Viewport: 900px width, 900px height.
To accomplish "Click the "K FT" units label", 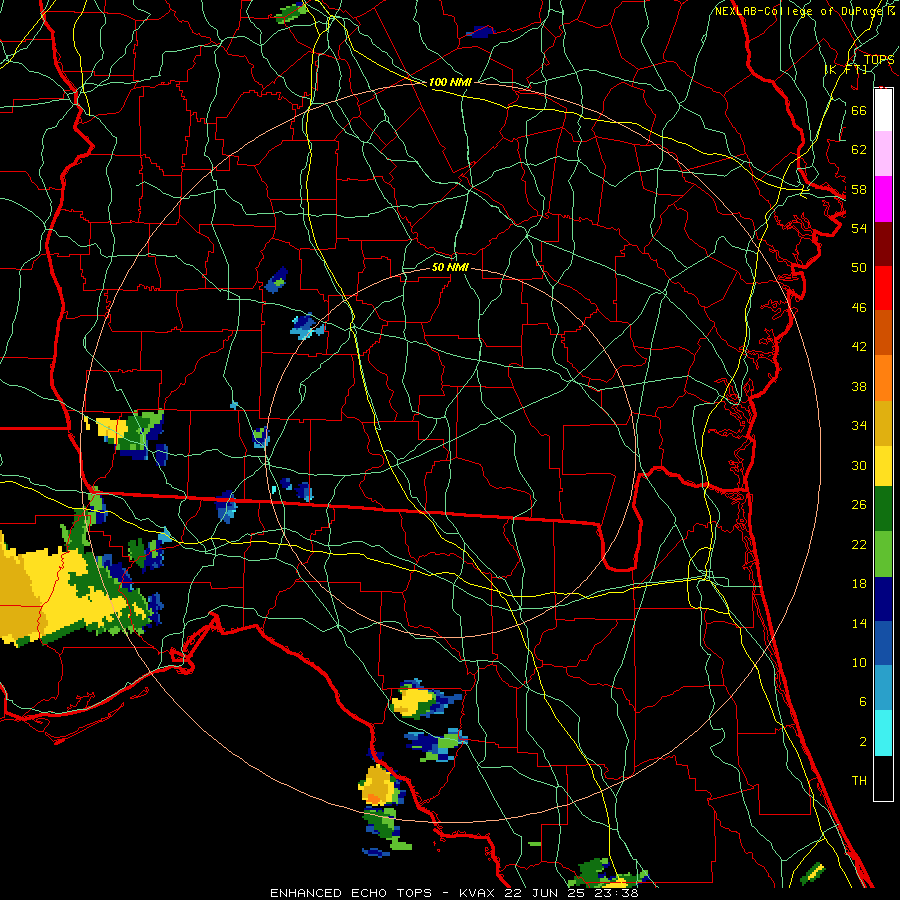I will [845, 69].
